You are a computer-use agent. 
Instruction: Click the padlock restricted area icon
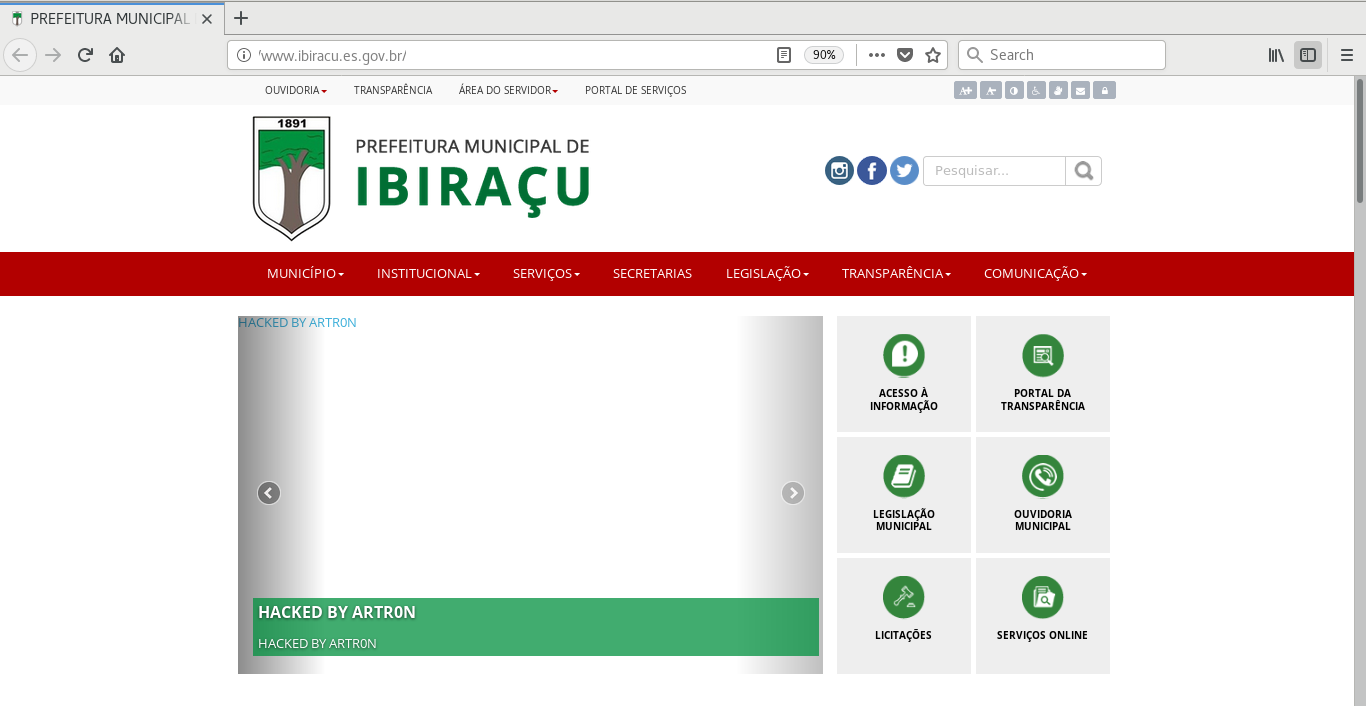pyautogui.click(x=1104, y=90)
